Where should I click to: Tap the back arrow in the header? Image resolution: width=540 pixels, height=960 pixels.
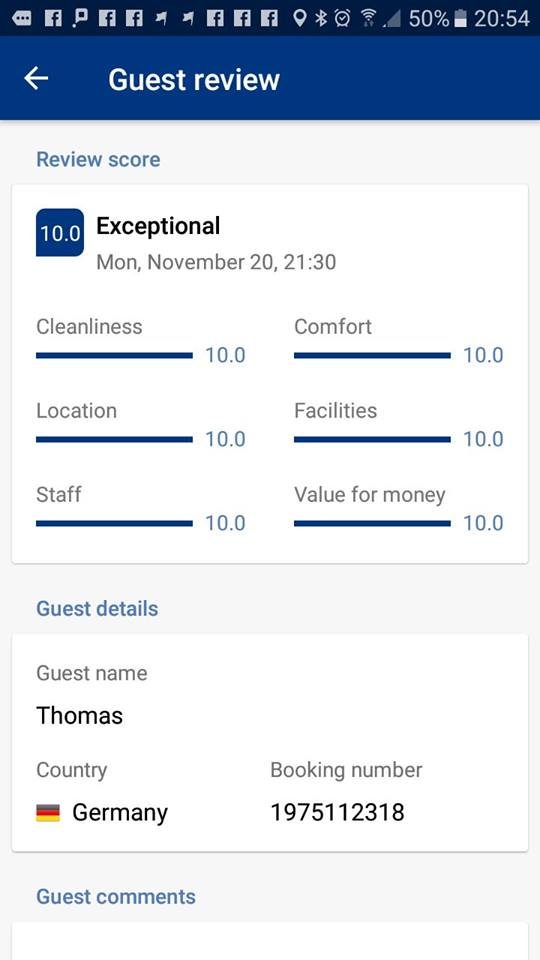(x=36, y=78)
